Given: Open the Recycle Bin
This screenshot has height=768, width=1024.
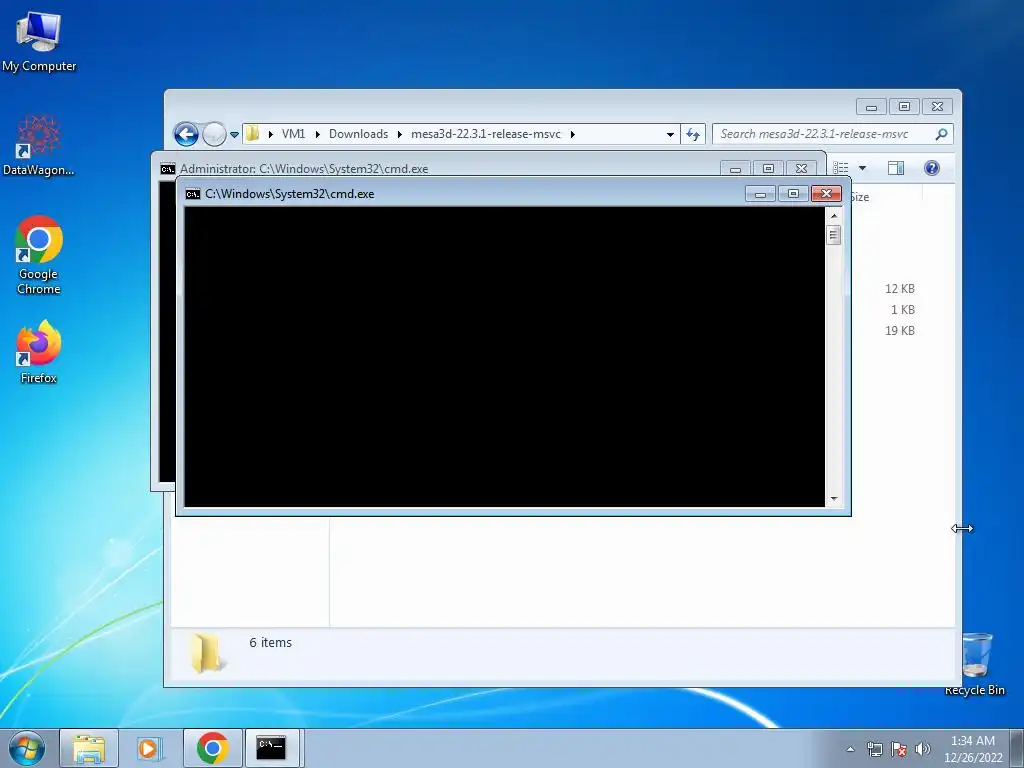Looking at the screenshot, I should tap(974, 664).
